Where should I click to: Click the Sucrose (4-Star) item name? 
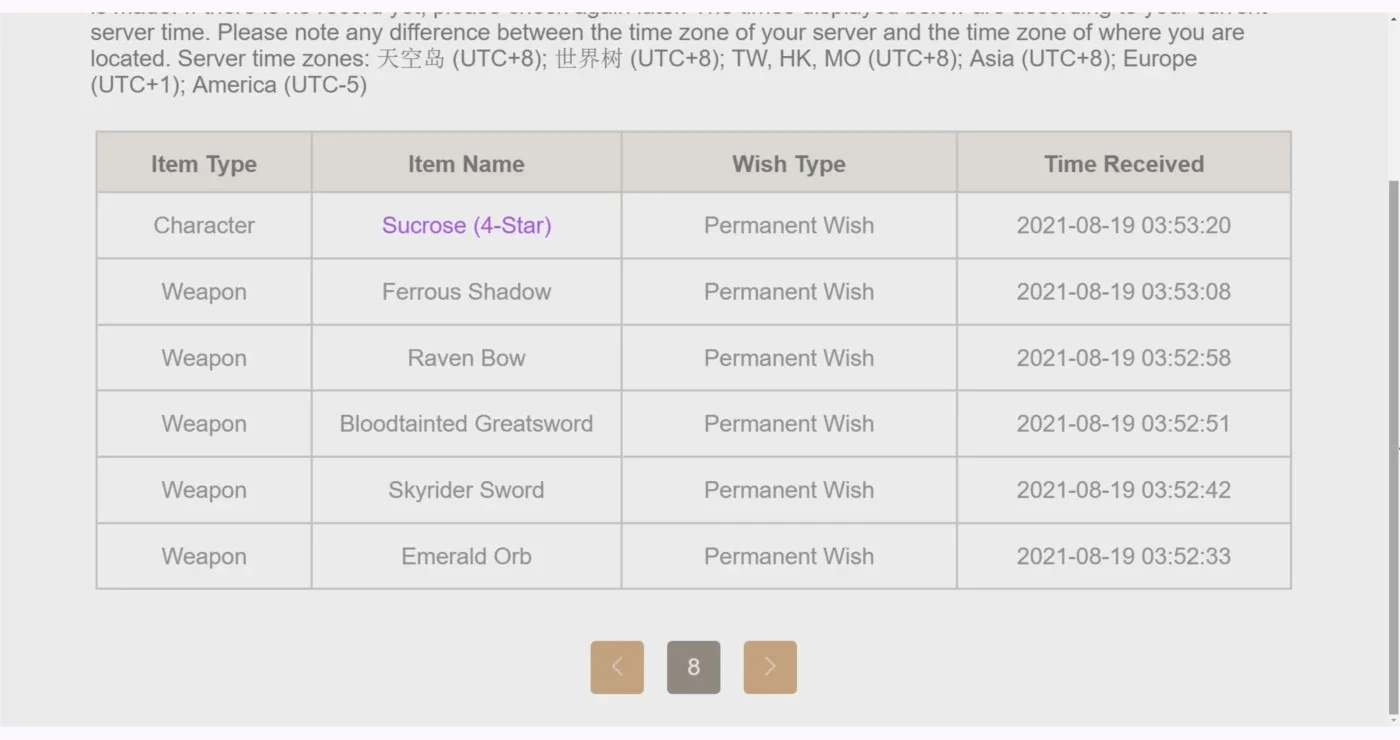click(x=467, y=225)
